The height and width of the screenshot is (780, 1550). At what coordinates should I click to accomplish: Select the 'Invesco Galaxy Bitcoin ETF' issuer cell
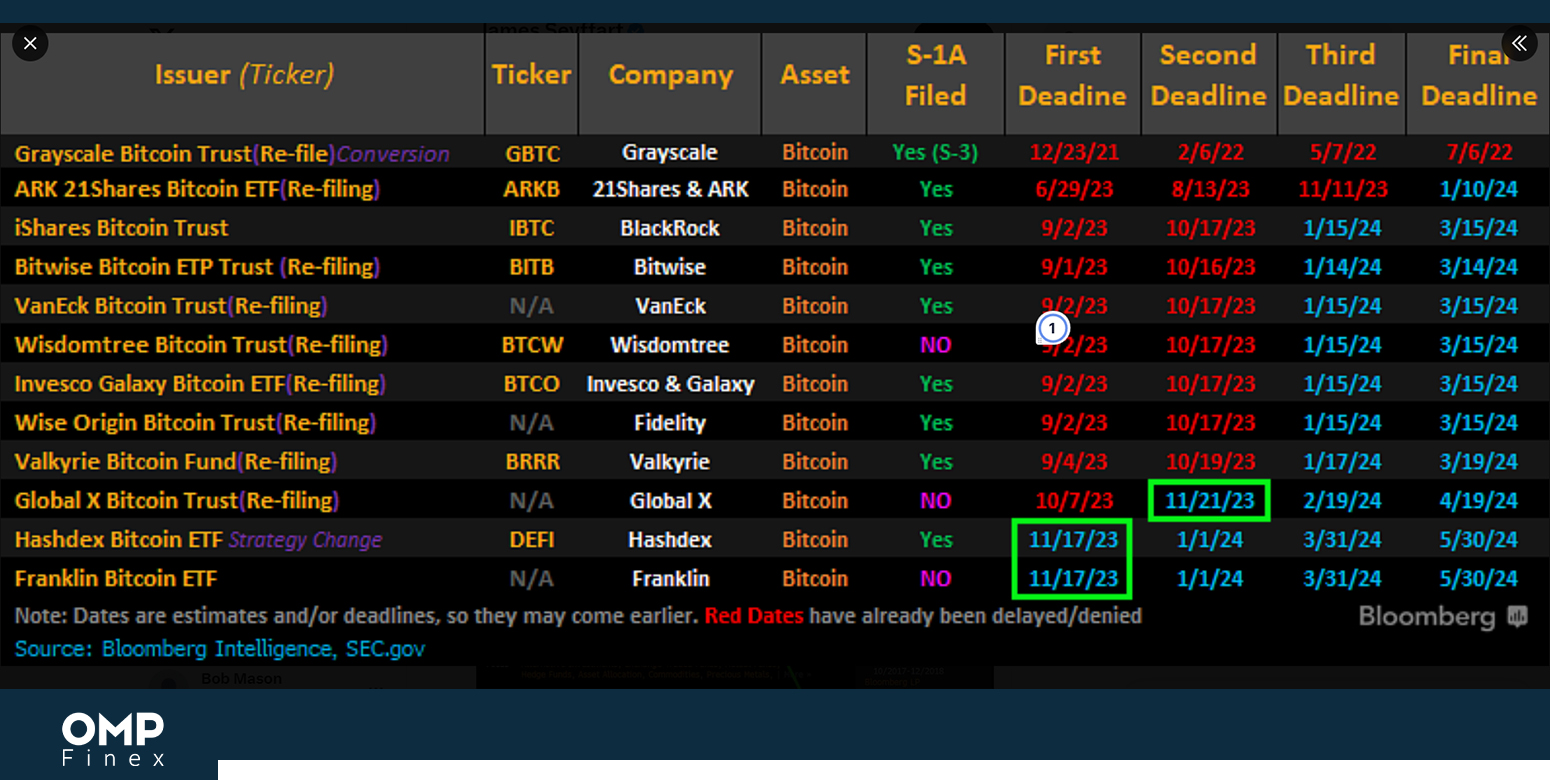(x=200, y=384)
